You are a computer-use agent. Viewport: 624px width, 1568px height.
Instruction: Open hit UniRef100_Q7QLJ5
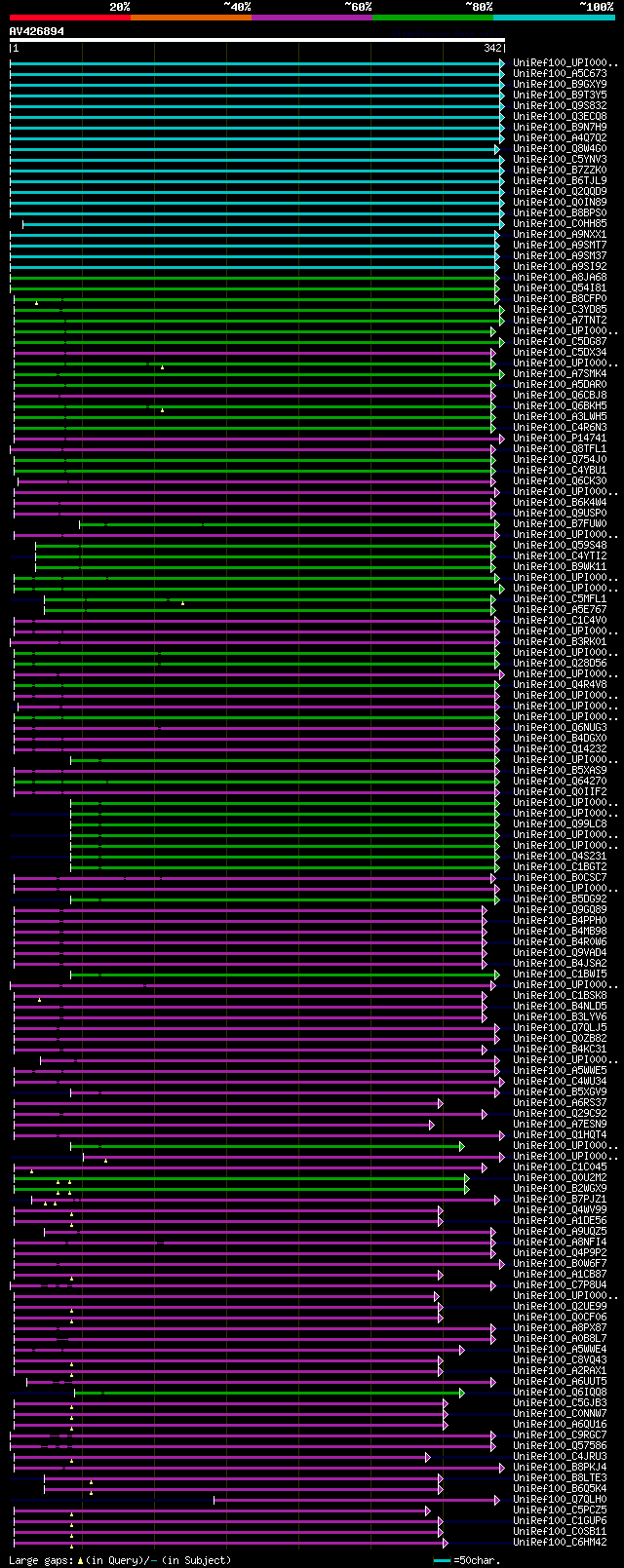560,1027
